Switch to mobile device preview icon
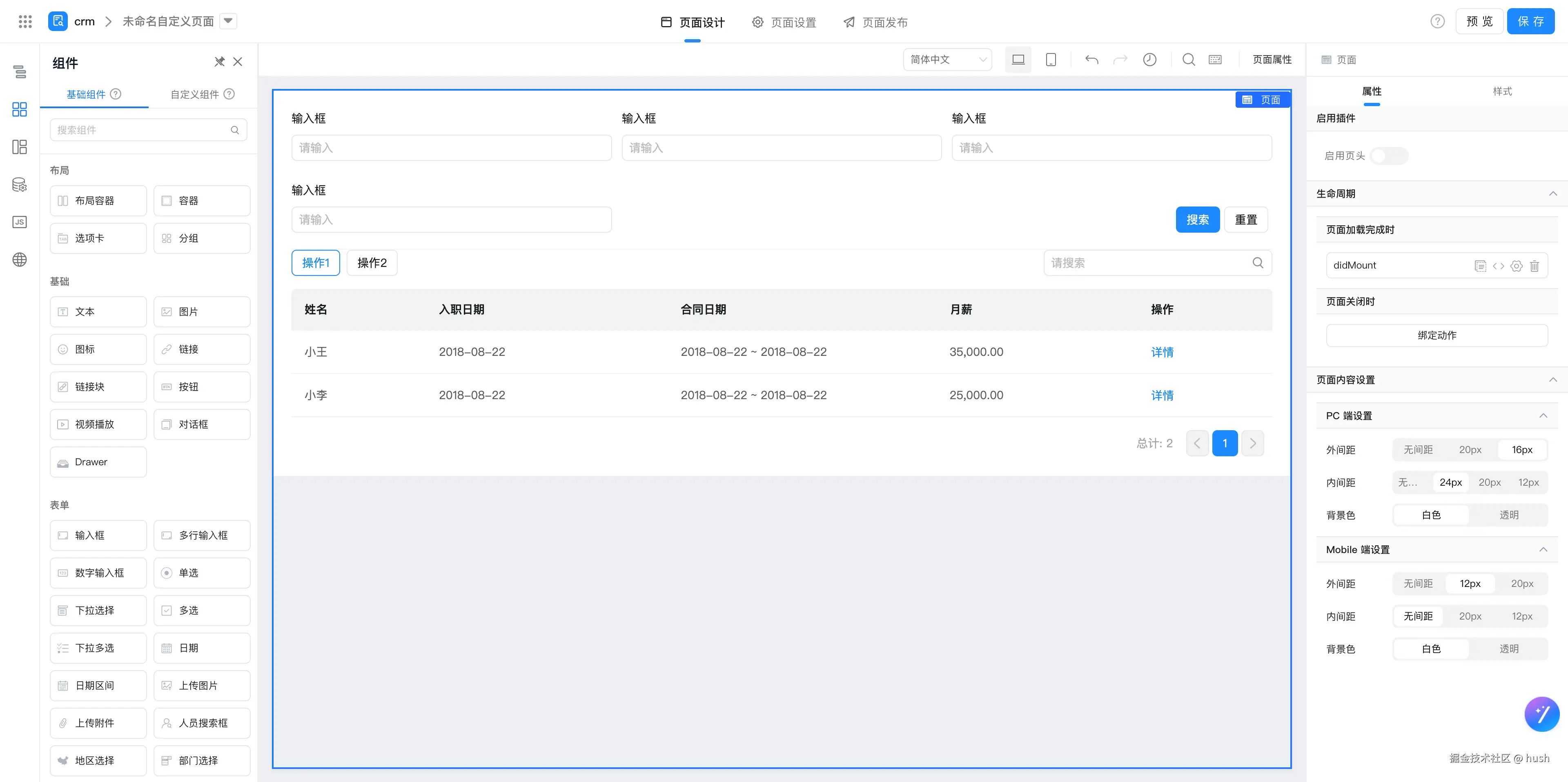This screenshot has width=1568, height=782. click(x=1051, y=60)
